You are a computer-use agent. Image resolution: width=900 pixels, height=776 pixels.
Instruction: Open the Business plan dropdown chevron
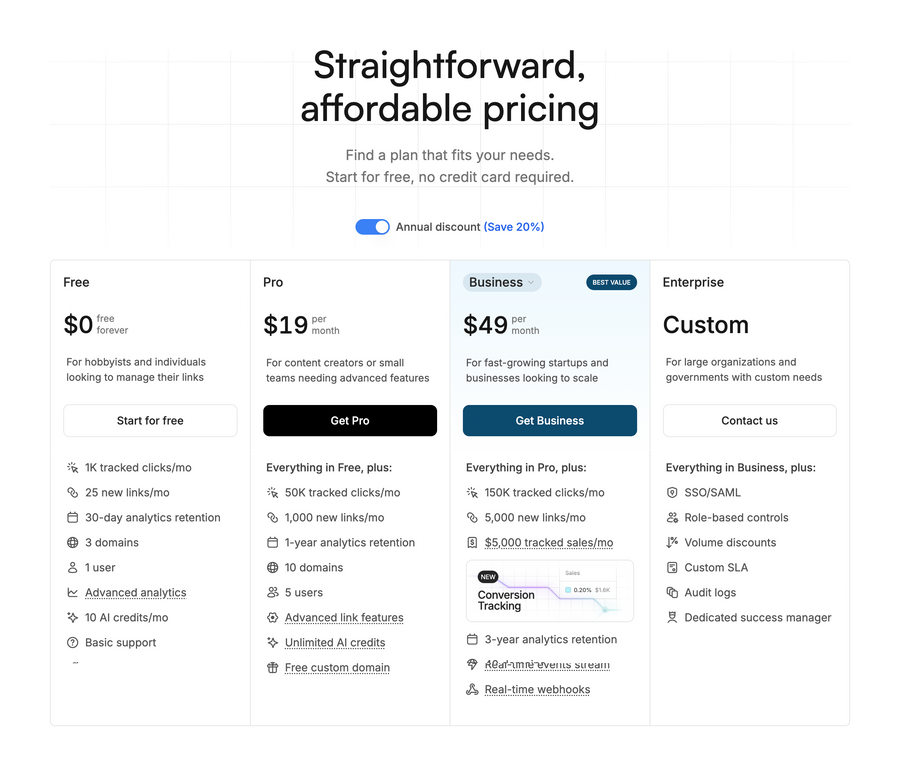click(x=531, y=282)
